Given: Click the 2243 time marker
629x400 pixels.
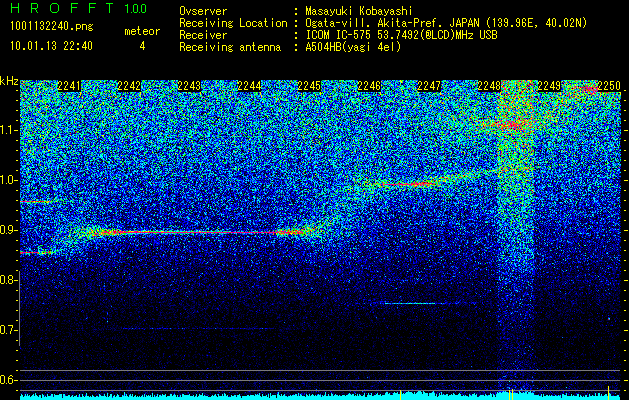Looking at the screenshot, I should click(189, 86).
